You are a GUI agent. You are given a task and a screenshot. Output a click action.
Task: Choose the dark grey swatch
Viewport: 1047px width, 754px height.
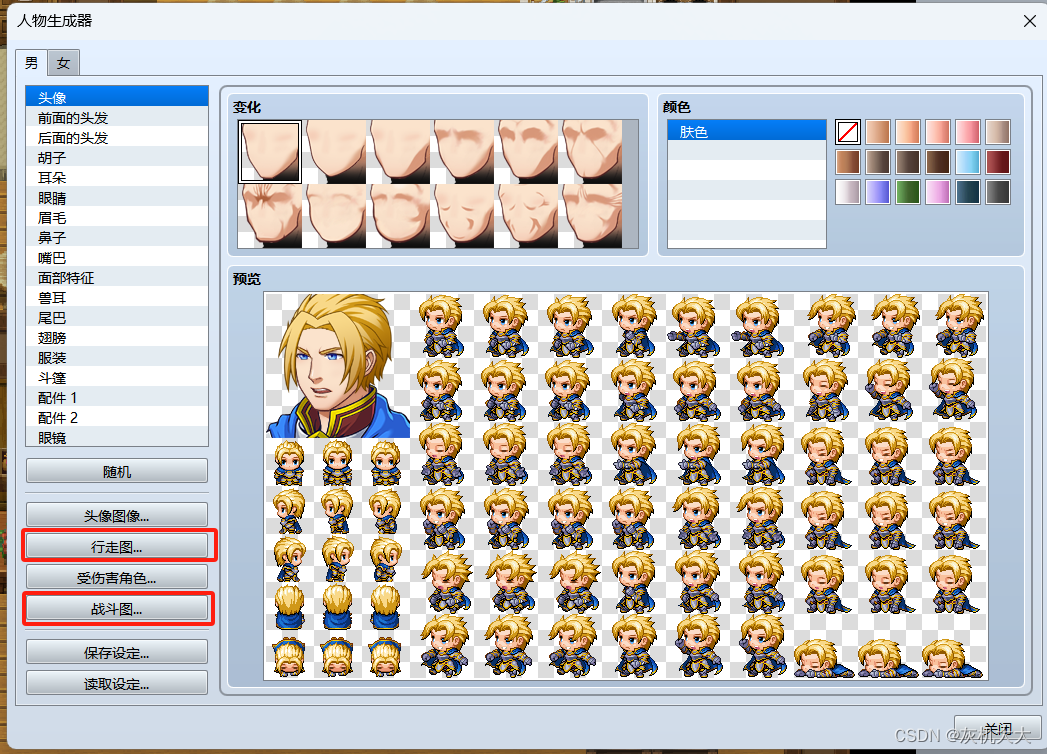click(x=998, y=192)
